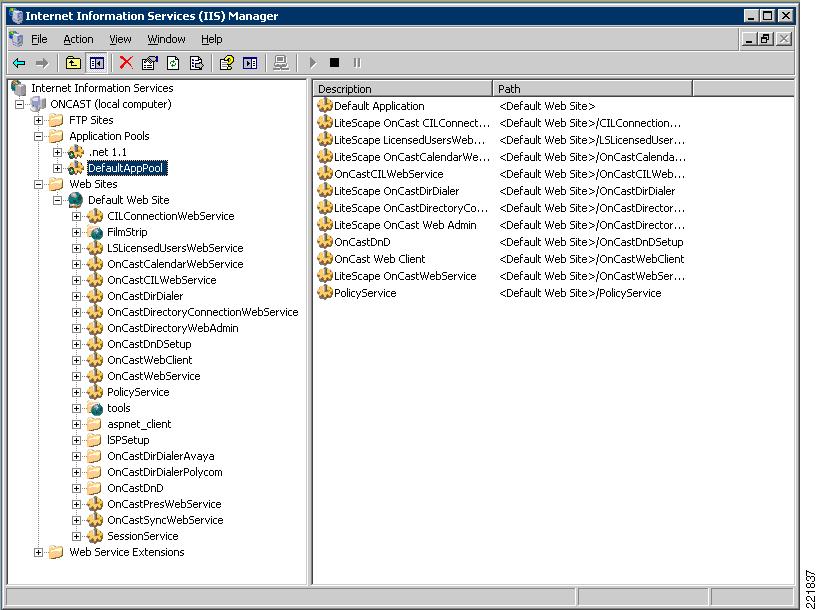The width and height of the screenshot is (817, 610).
Task: Select OnCastPresWebService in the tree
Action: coord(164,504)
